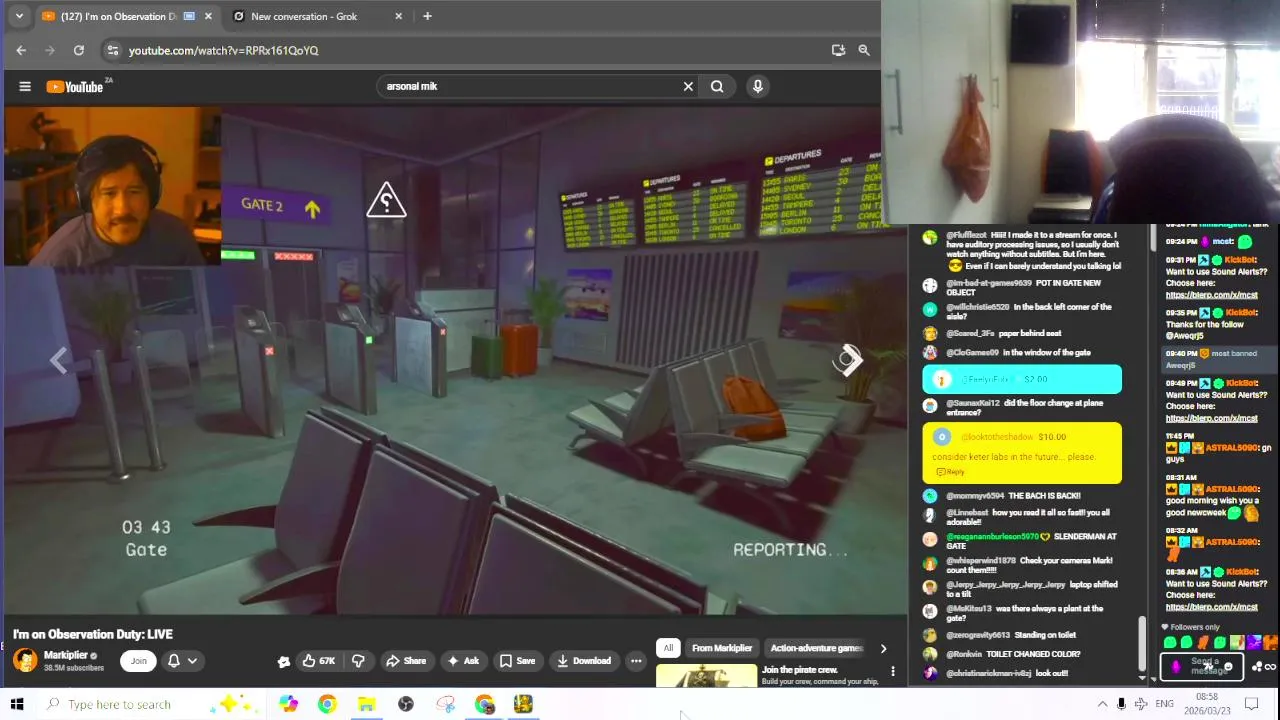Start voice search with the microphone
The image size is (1280, 720).
tap(758, 86)
